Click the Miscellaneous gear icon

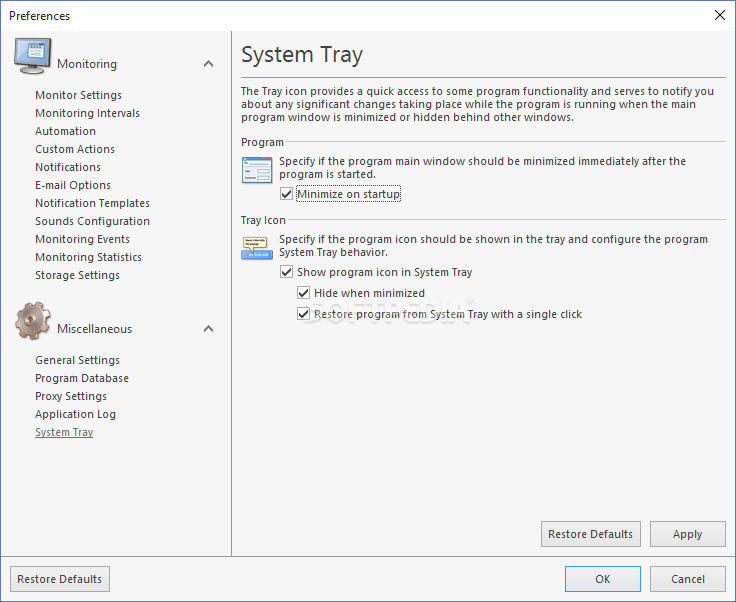click(x=32, y=321)
